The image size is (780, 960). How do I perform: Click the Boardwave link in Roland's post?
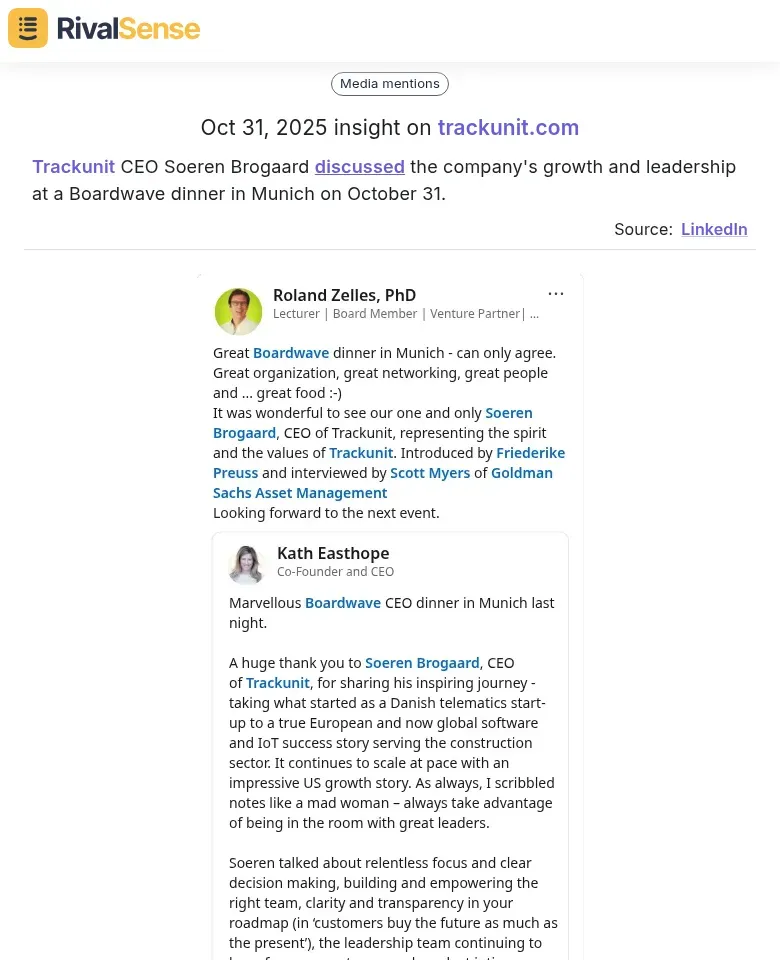pyautogui.click(x=291, y=353)
